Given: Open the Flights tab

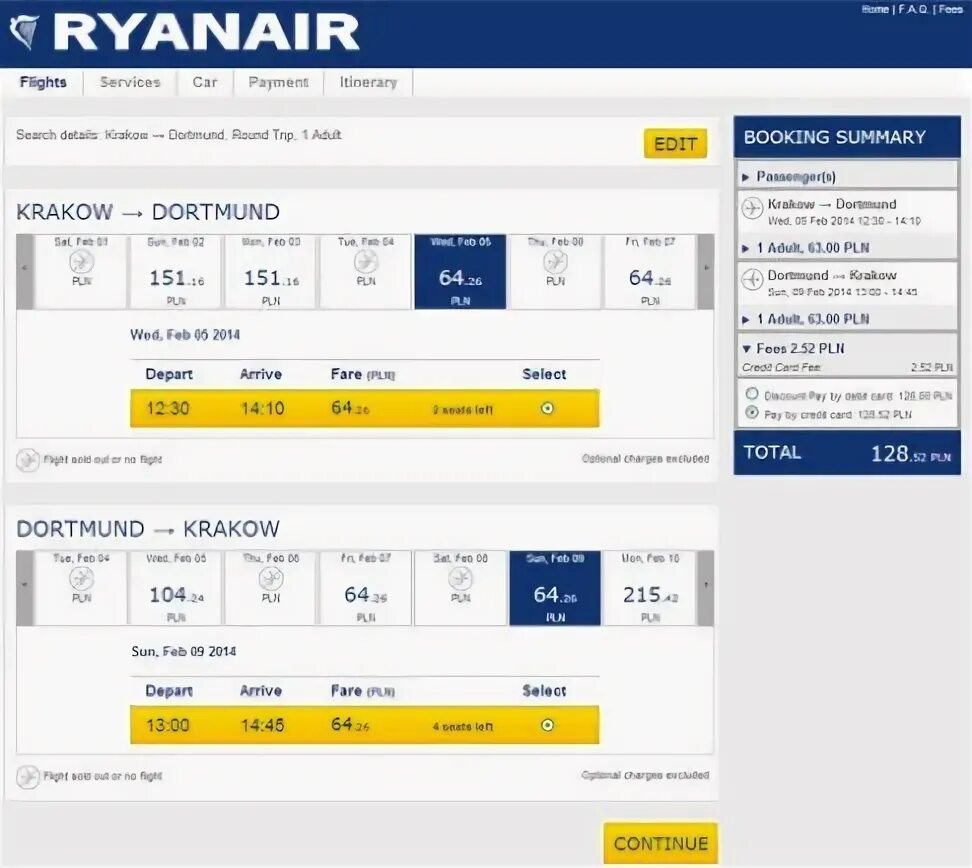Looking at the screenshot, I should [43, 82].
